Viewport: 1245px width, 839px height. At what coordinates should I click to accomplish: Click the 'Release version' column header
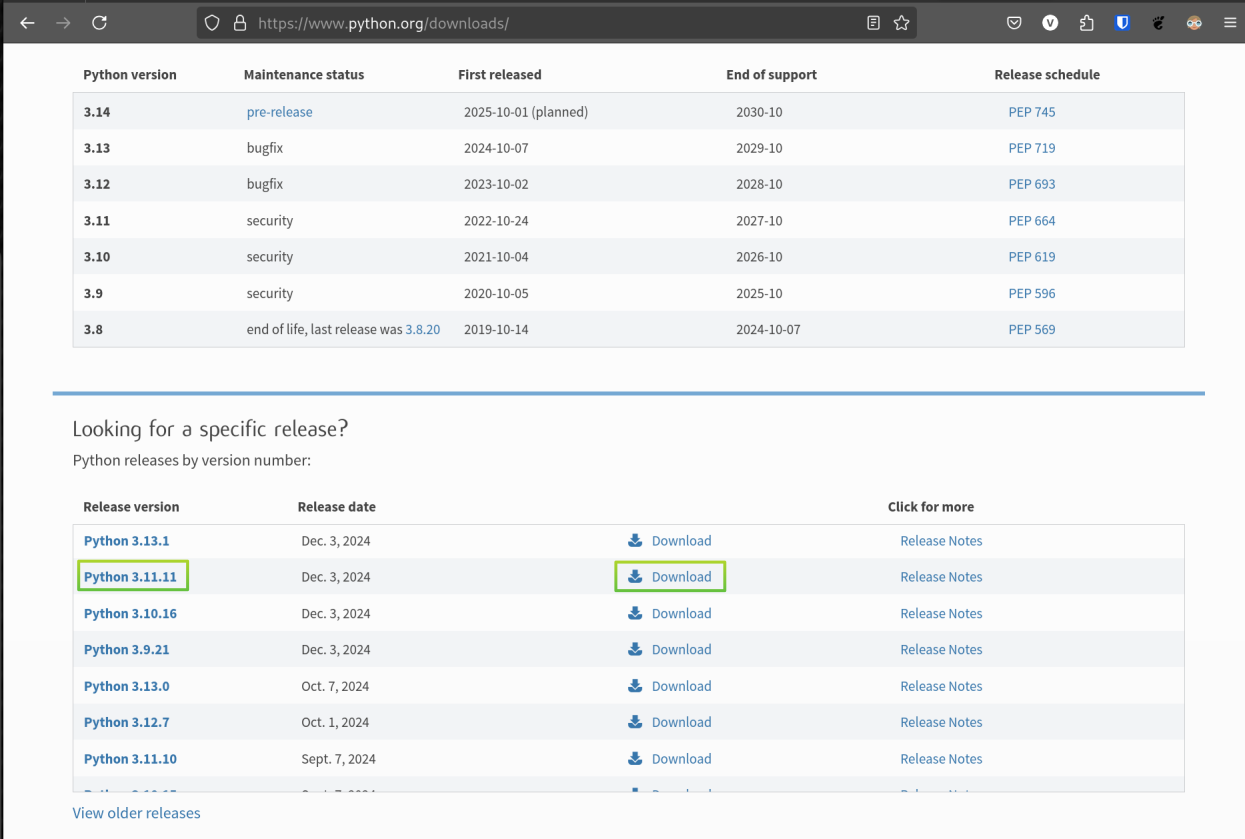click(x=131, y=507)
